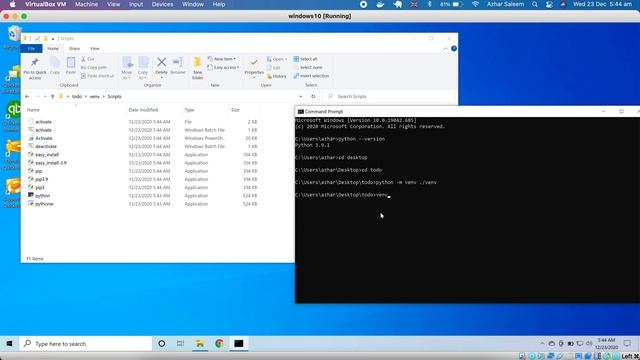The image size is (640, 360).
Task: Click the red Delete X icon
Action: (x=161, y=62)
